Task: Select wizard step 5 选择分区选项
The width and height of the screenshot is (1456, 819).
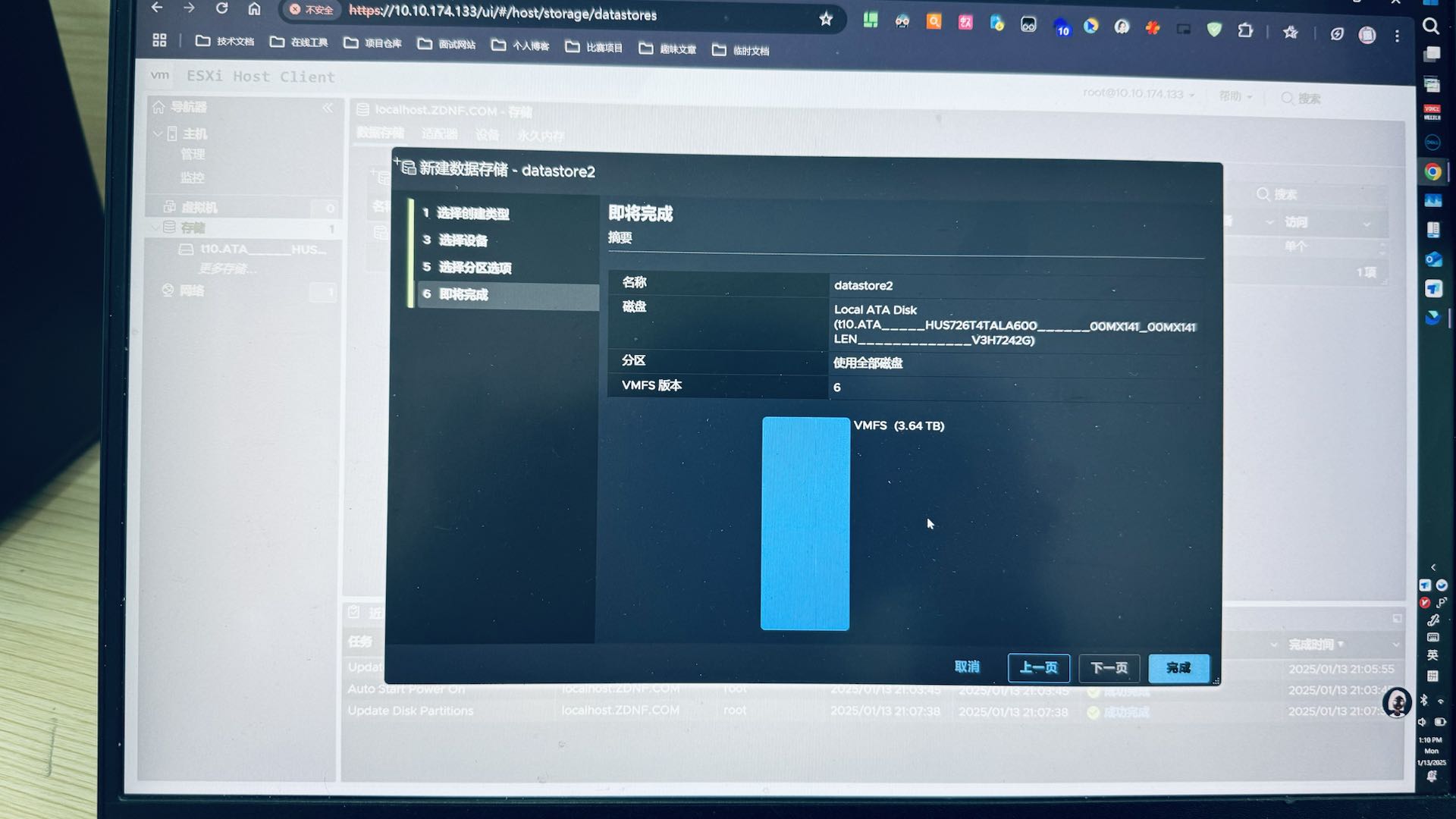Action: 475,268
